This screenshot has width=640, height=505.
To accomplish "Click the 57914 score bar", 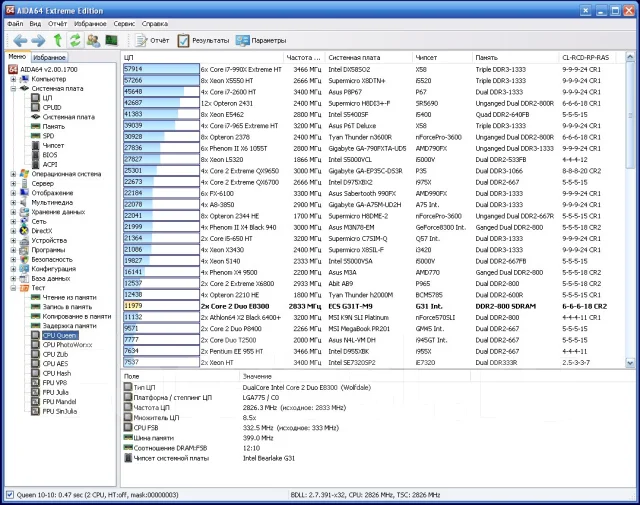I will pos(161,69).
